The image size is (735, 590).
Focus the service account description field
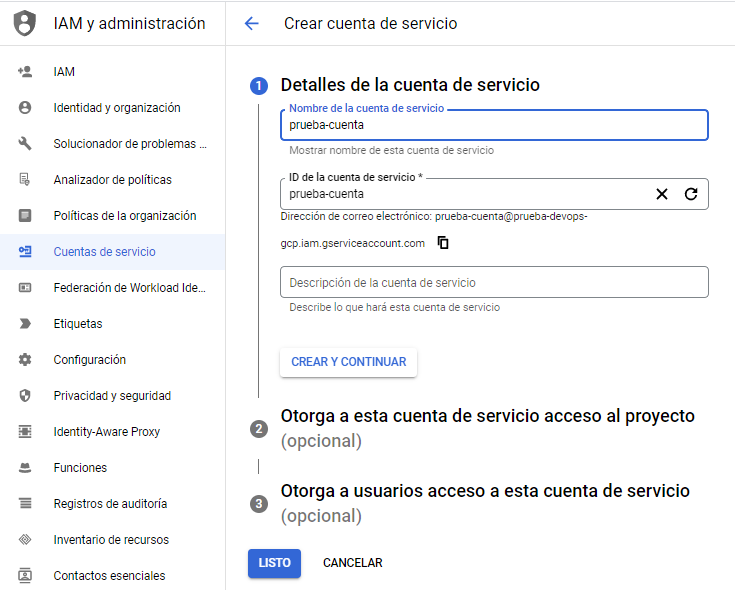(x=494, y=282)
